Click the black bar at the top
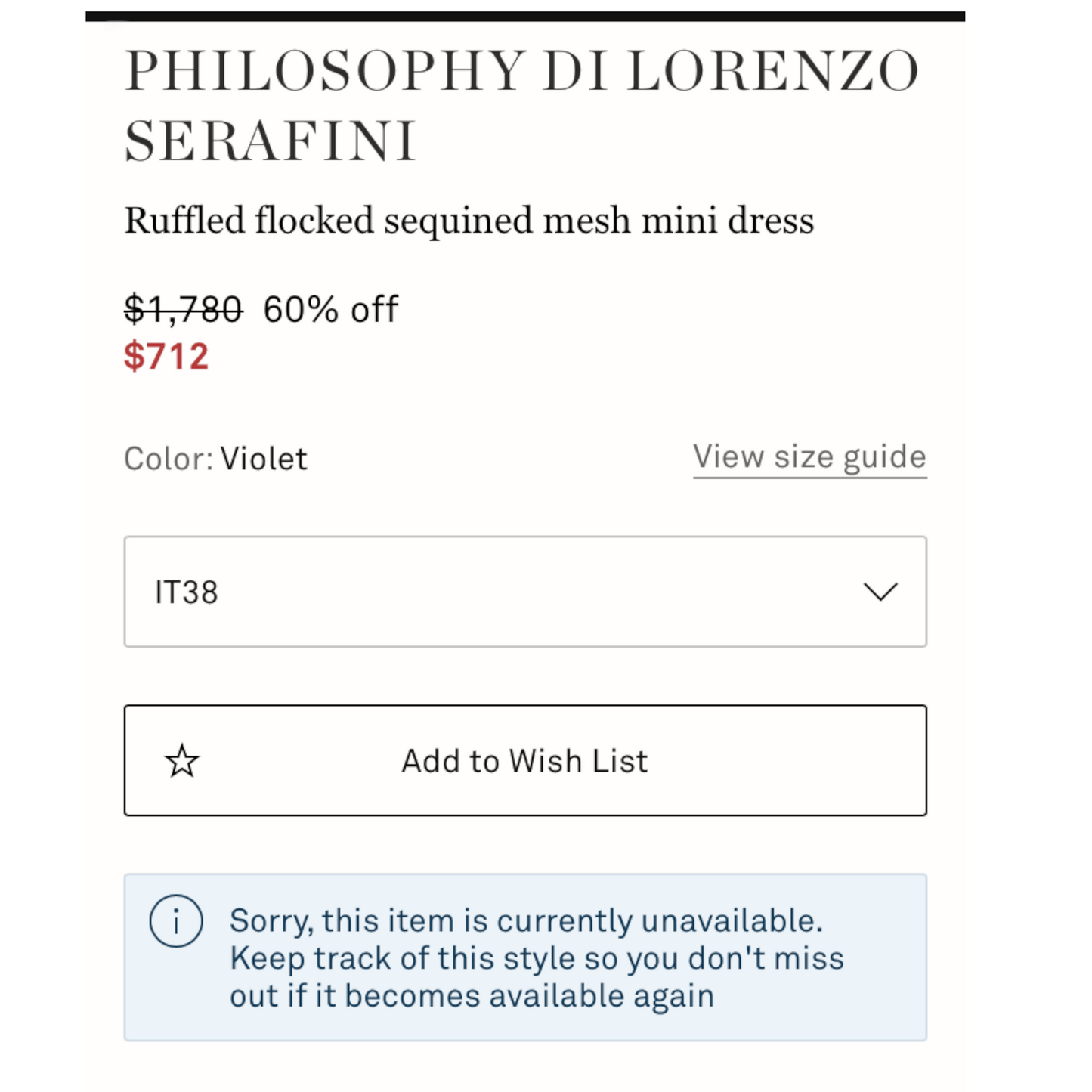This screenshot has height=1092, width=1092. point(524,16)
